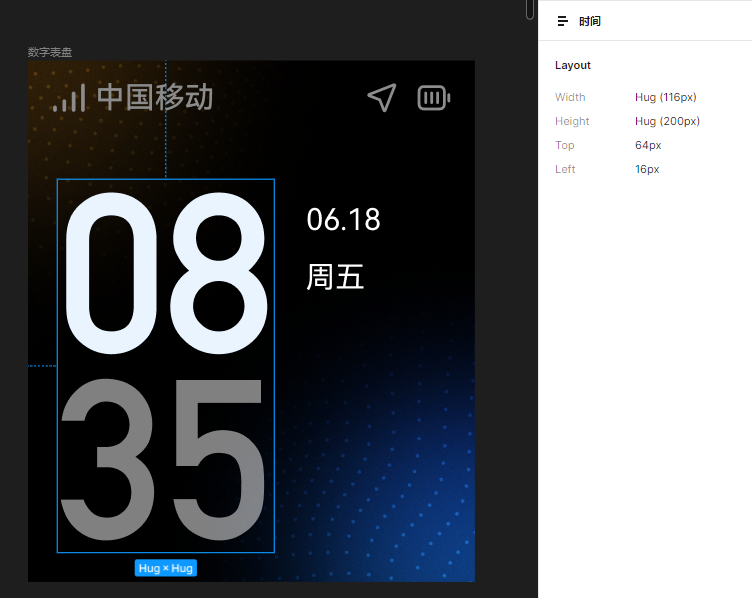Click the vertical scrollbar handle near top
Screen dimensions: 752x598
tap(530, 9)
